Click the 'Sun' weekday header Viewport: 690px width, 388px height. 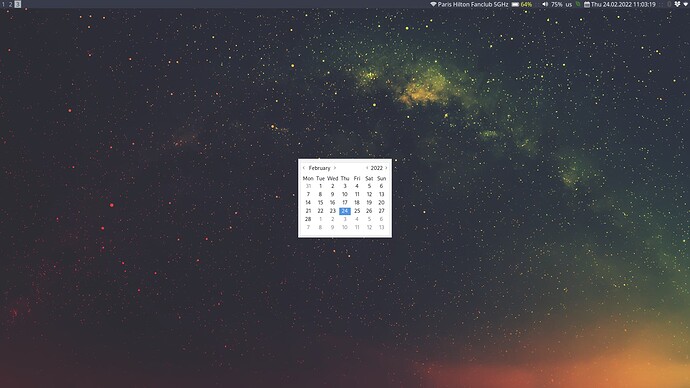tap(382, 178)
